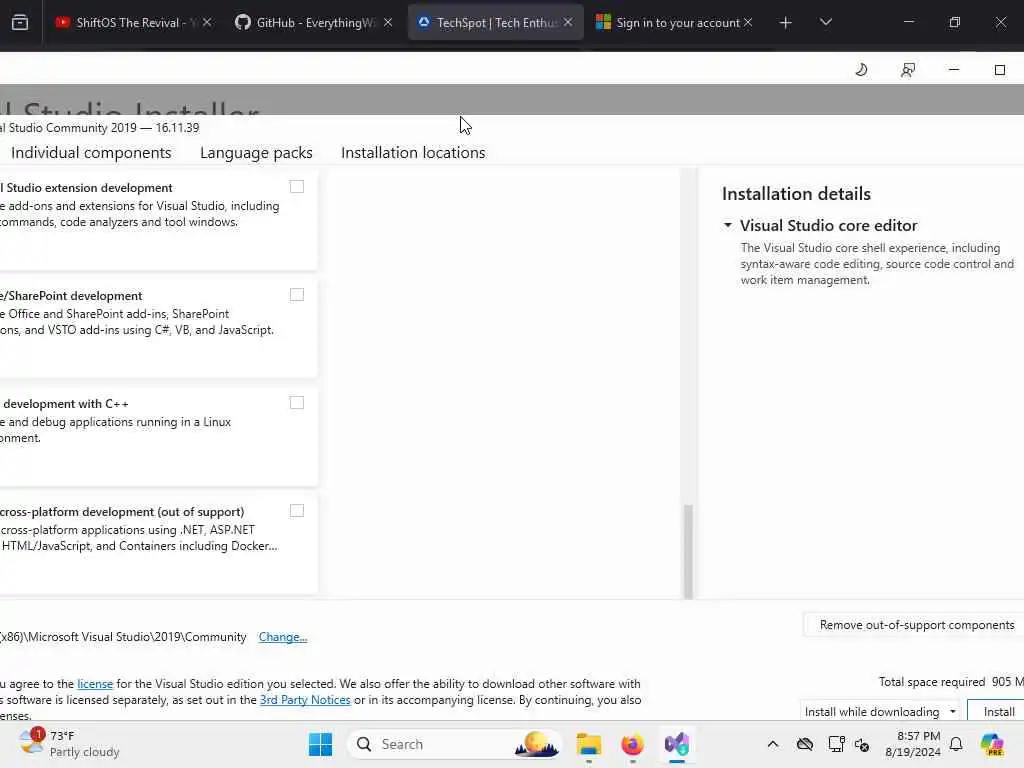Click the feedback person icon

(908, 70)
